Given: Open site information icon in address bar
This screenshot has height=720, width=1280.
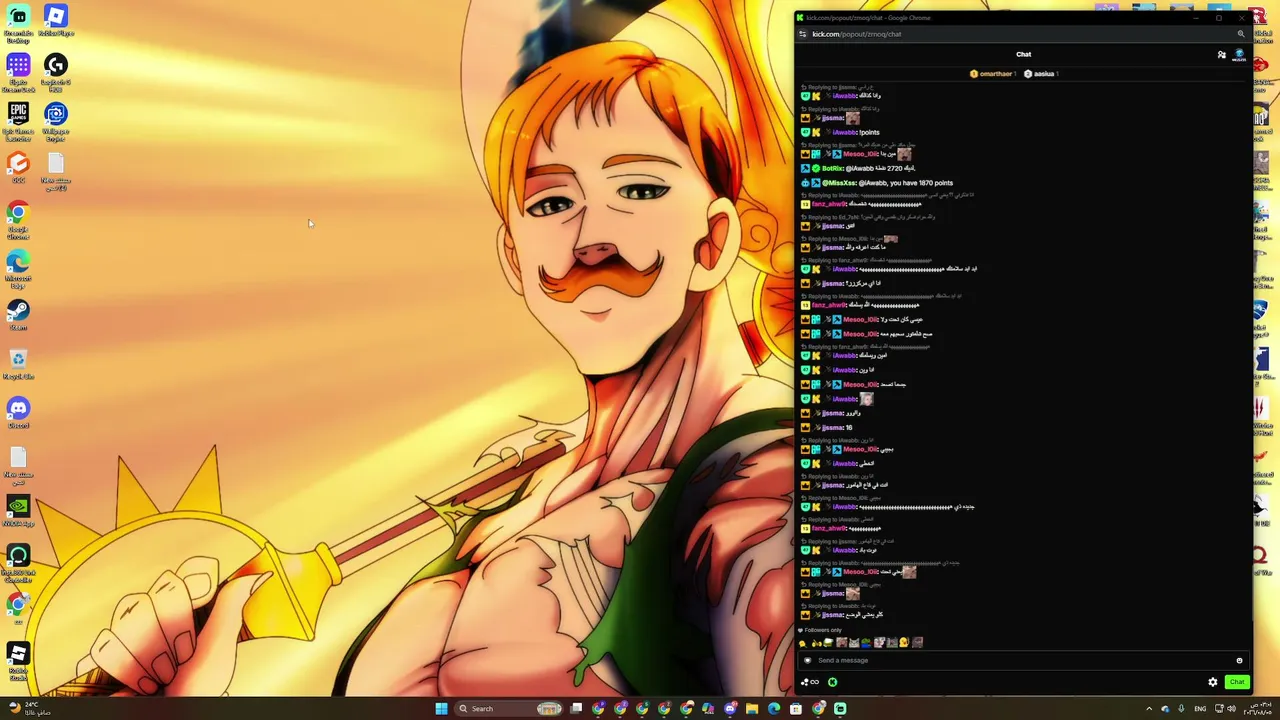Looking at the screenshot, I should click(802, 34).
